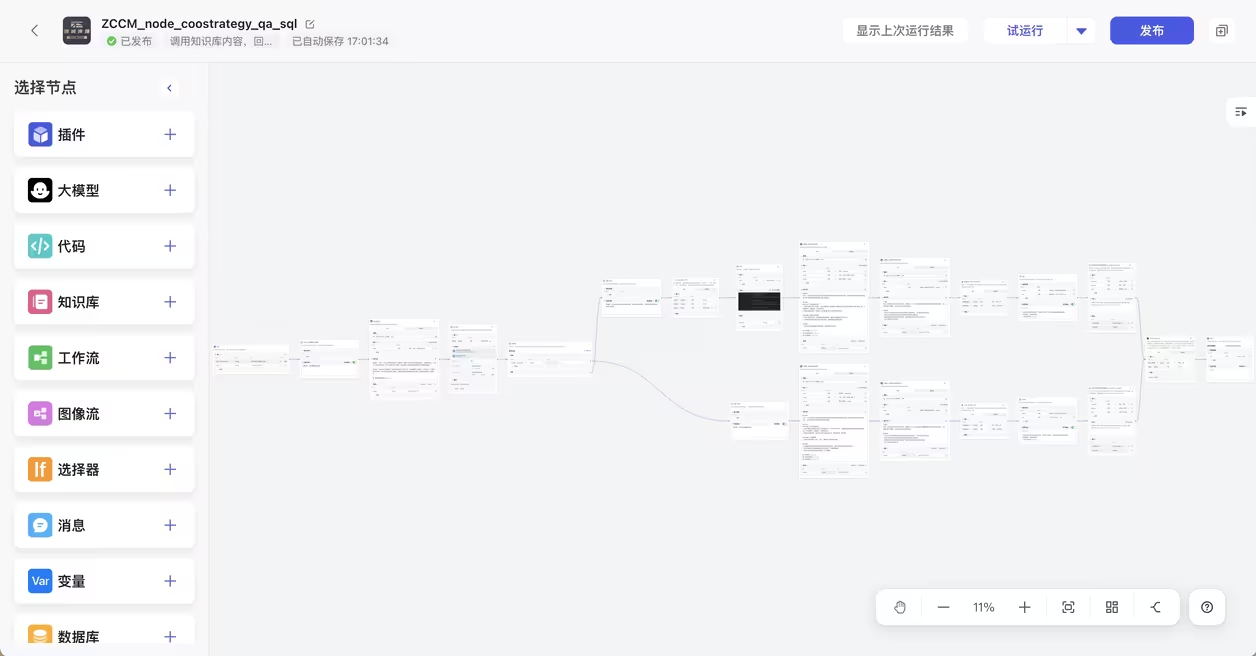Open the auto-layout grid icon

point(1112,607)
